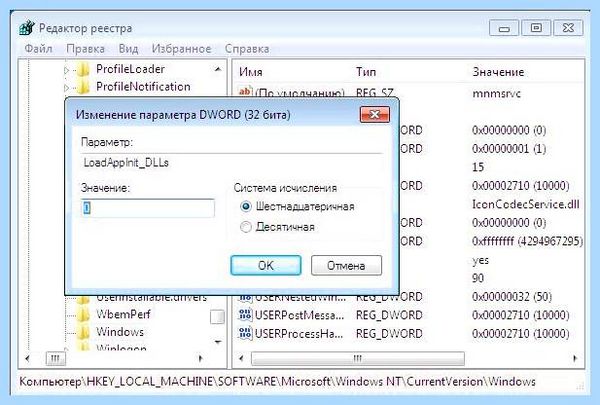Select the ProfileNotification tree item
Screen dimensions: 600x405
[x=143, y=87]
